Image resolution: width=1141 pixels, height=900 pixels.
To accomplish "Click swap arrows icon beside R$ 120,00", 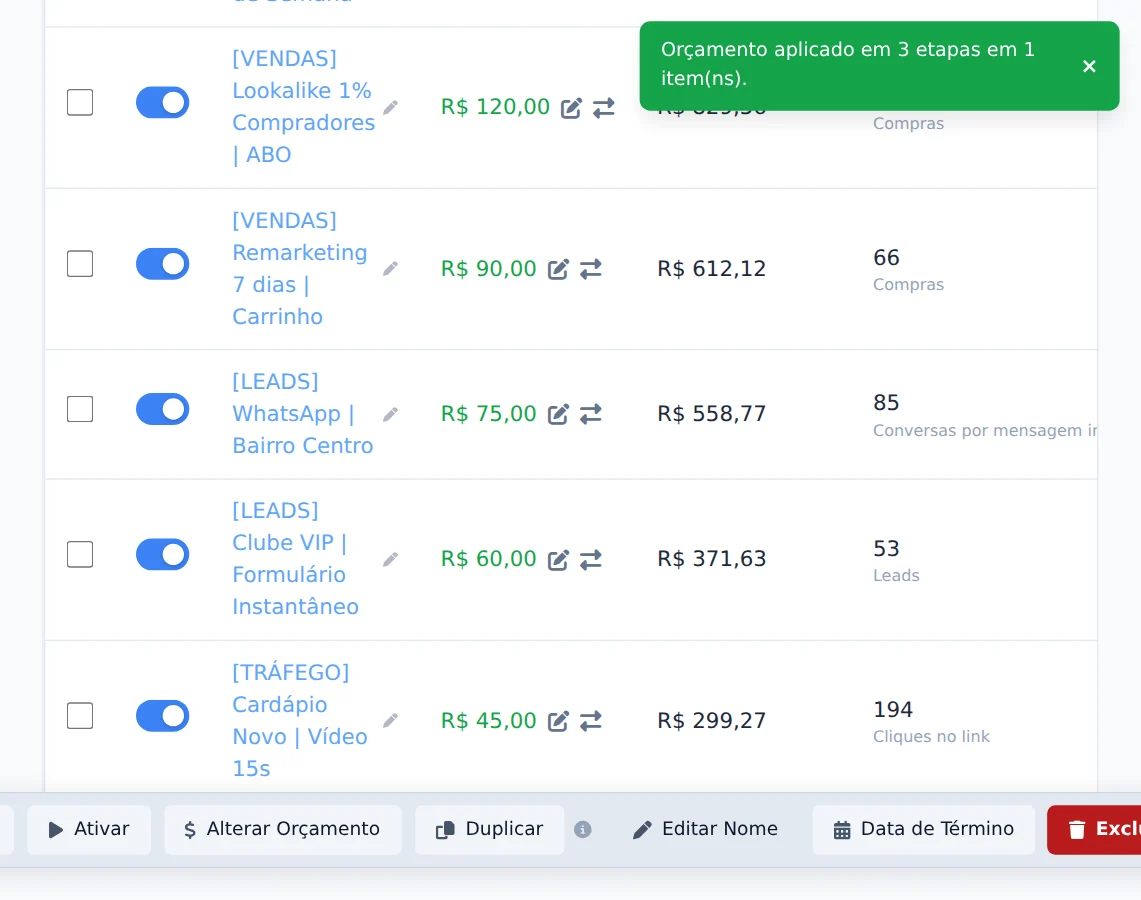I will pos(604,108).
